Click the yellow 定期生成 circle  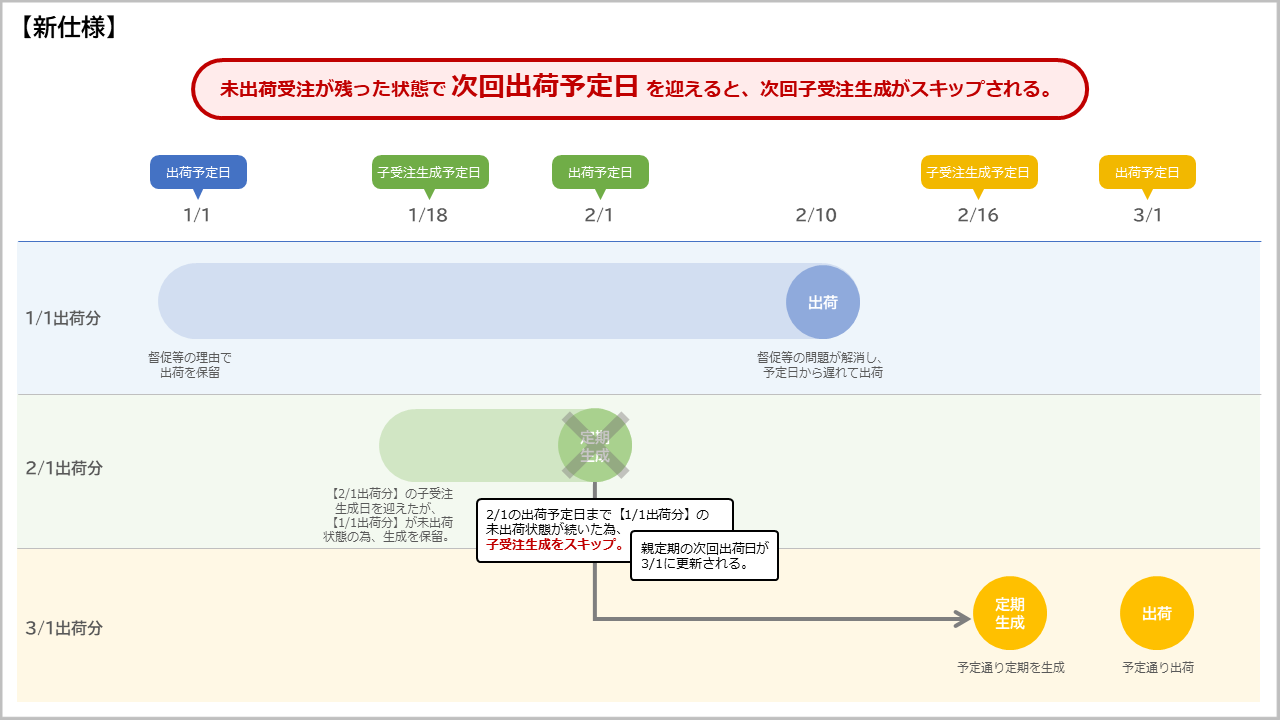[x=1009, y=613]
